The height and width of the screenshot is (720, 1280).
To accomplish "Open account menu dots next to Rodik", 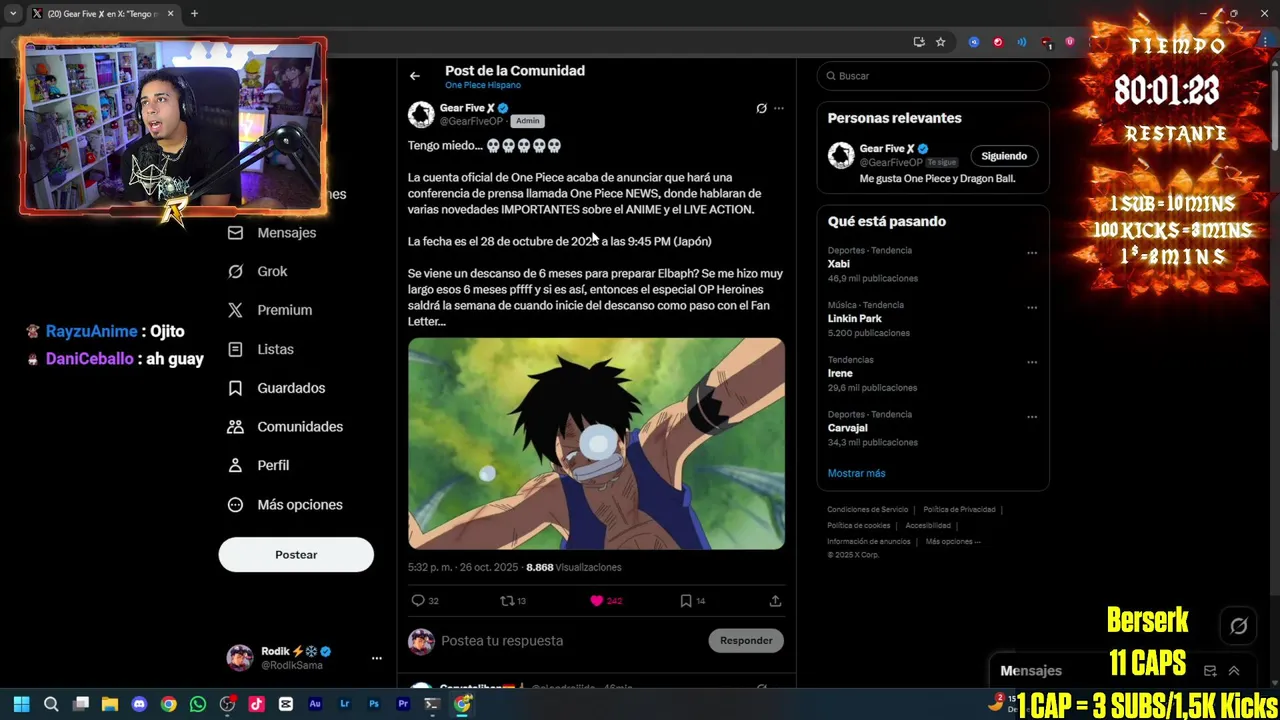I will tap(377, 658).
